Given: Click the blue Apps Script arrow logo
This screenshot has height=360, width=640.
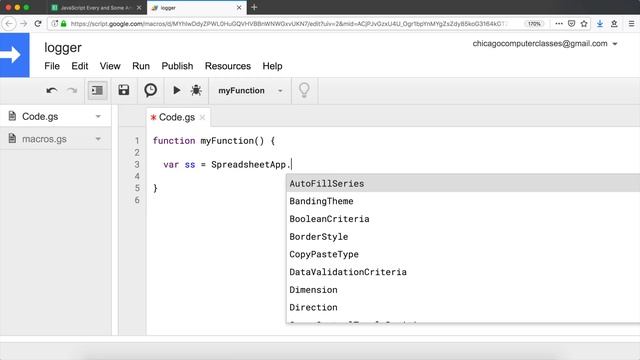Looking at the screenshot, I should (x=15, y=55).
